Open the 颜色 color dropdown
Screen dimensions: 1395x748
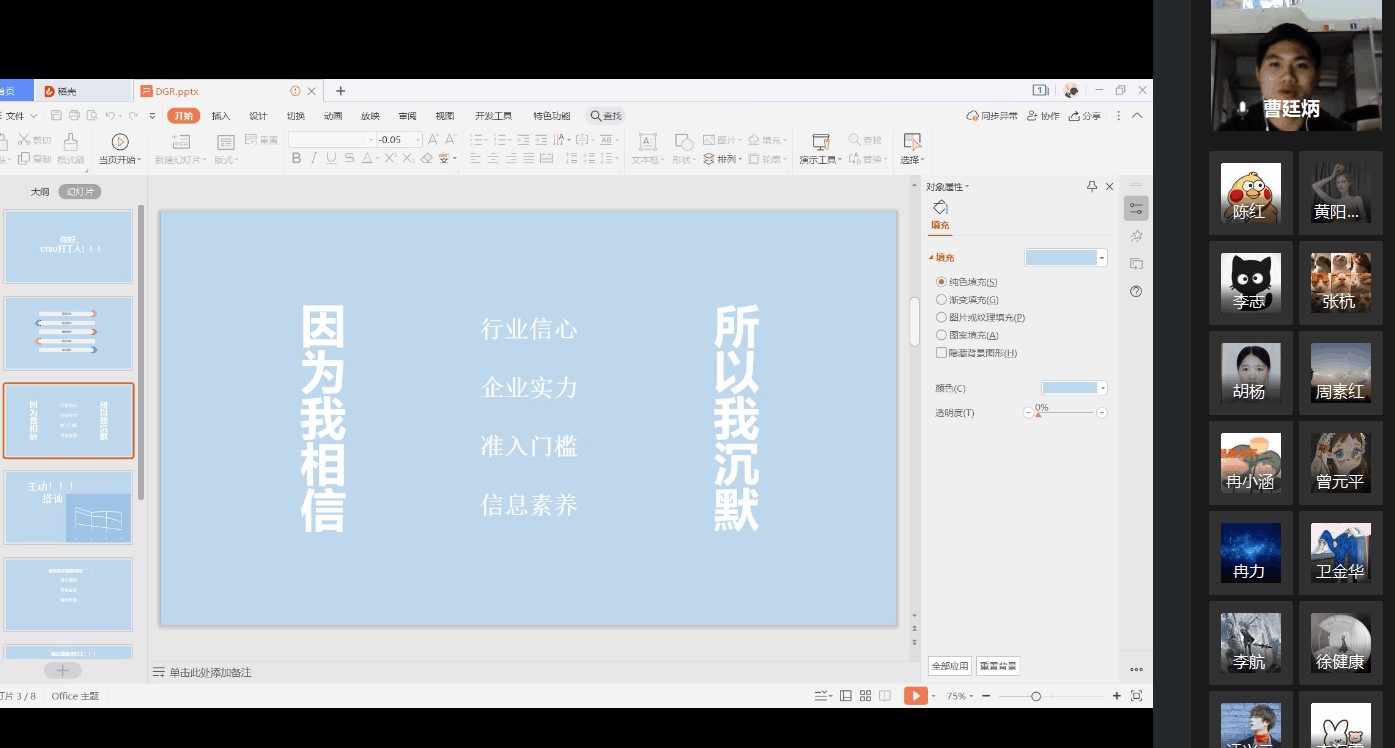[x=1102, y=388]
